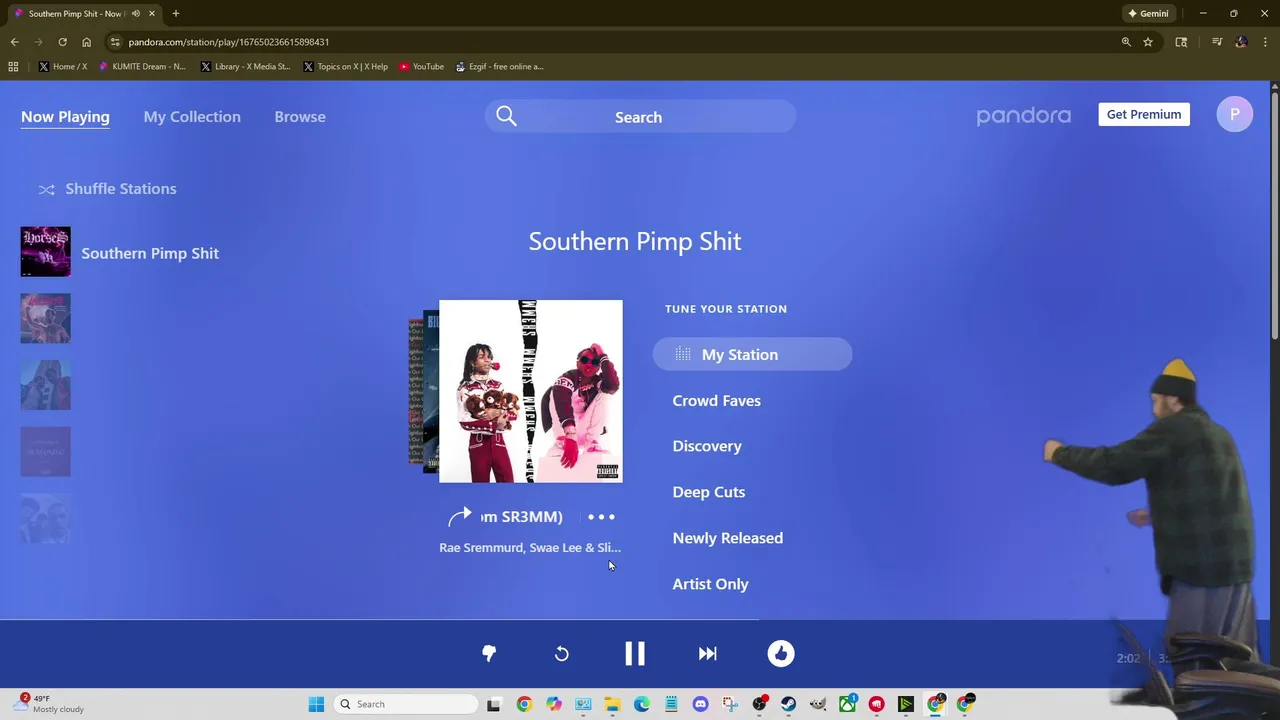This screenshot has height=720, width=1280.
Task: Open the browser extensions icon
Action: pyautogui.click(x=1181, y=42)
